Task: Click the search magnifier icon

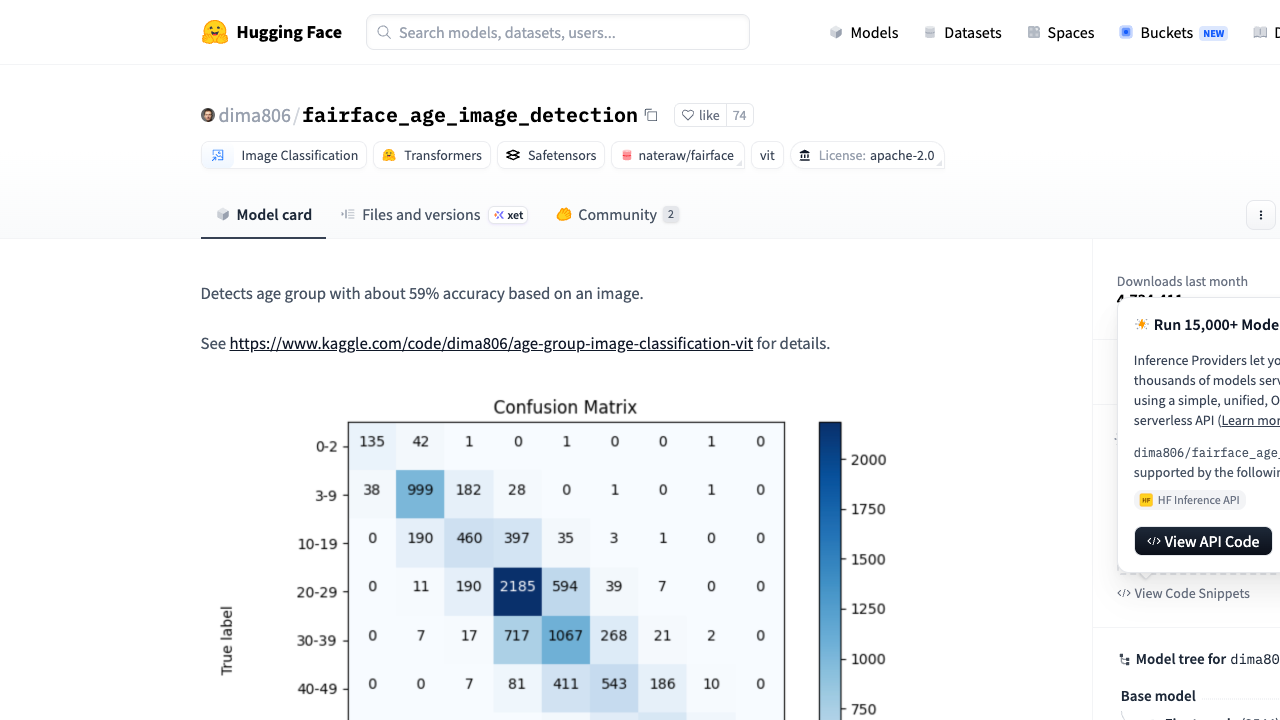Action: coord(384,32)
